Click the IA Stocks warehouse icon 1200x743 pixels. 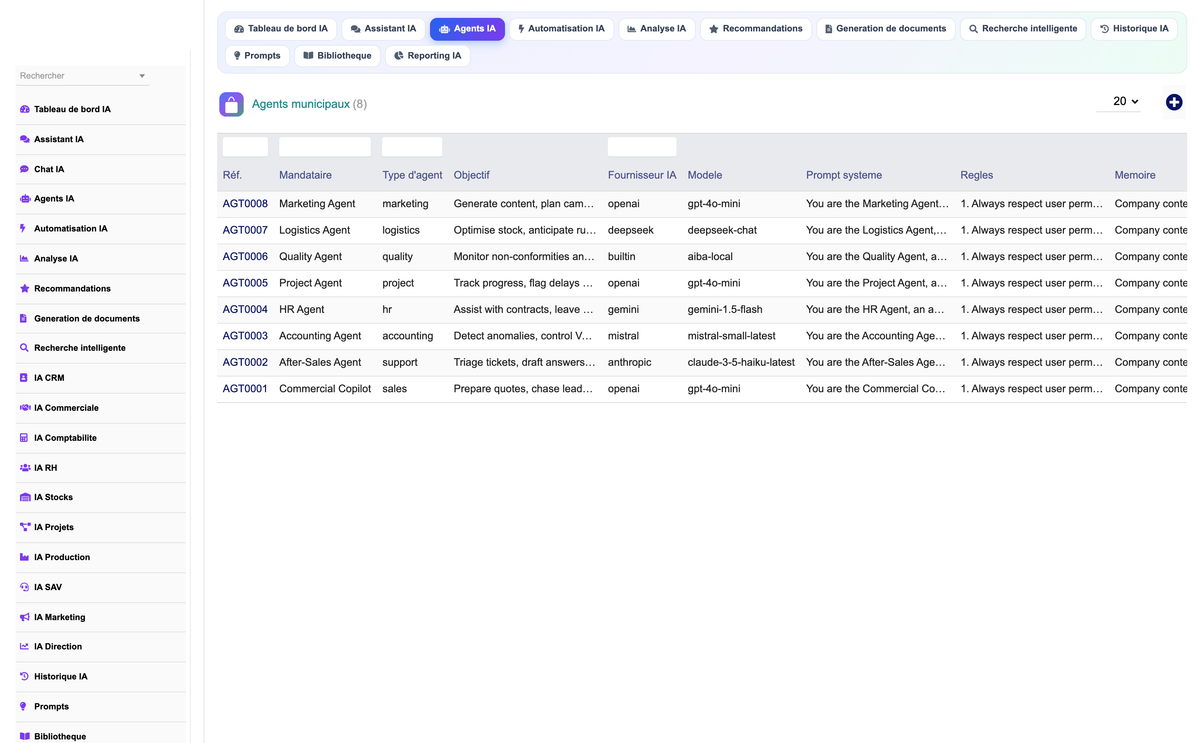point(25,497)
